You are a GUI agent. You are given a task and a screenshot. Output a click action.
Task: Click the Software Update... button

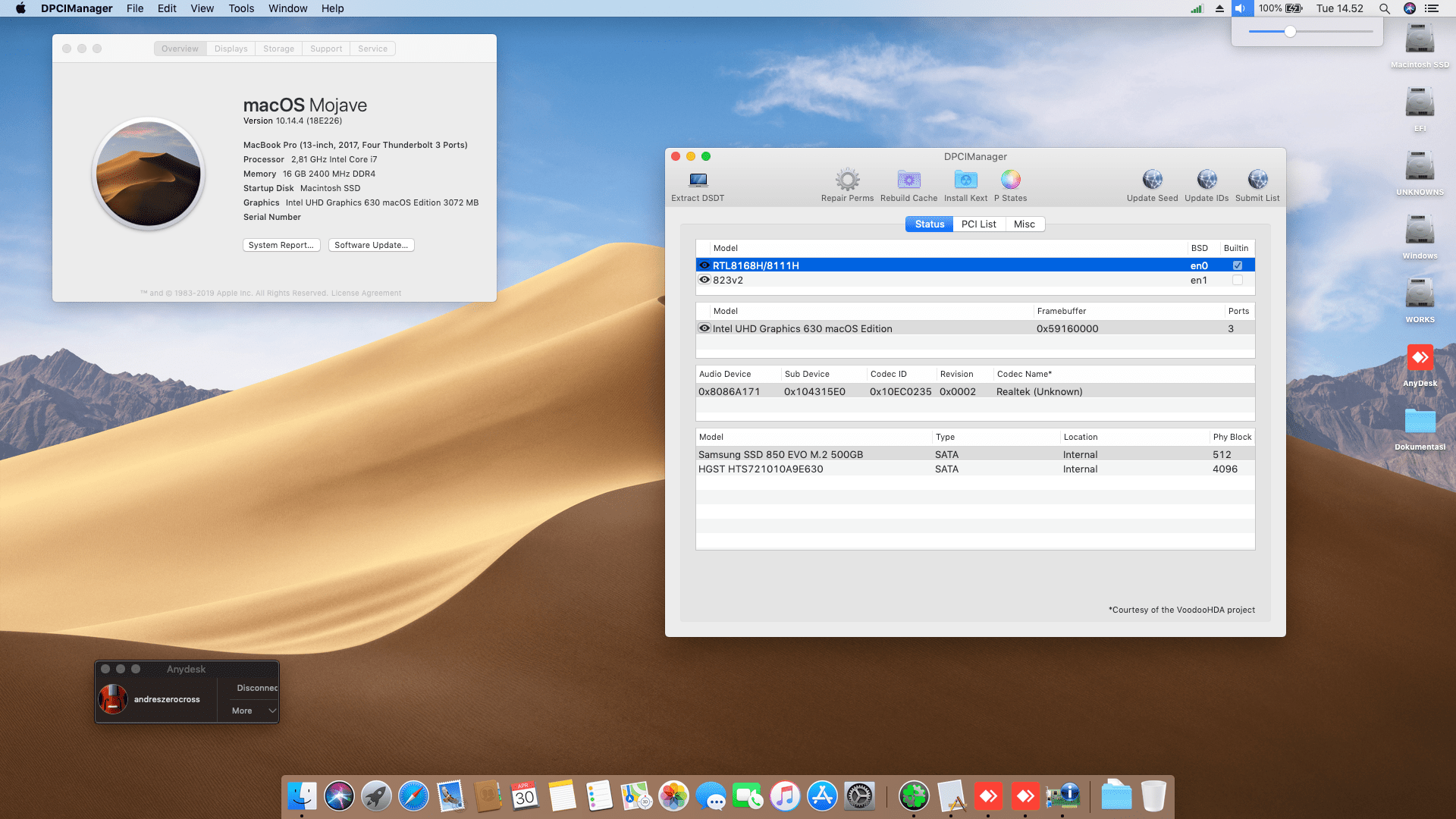(x=371, y=245)
